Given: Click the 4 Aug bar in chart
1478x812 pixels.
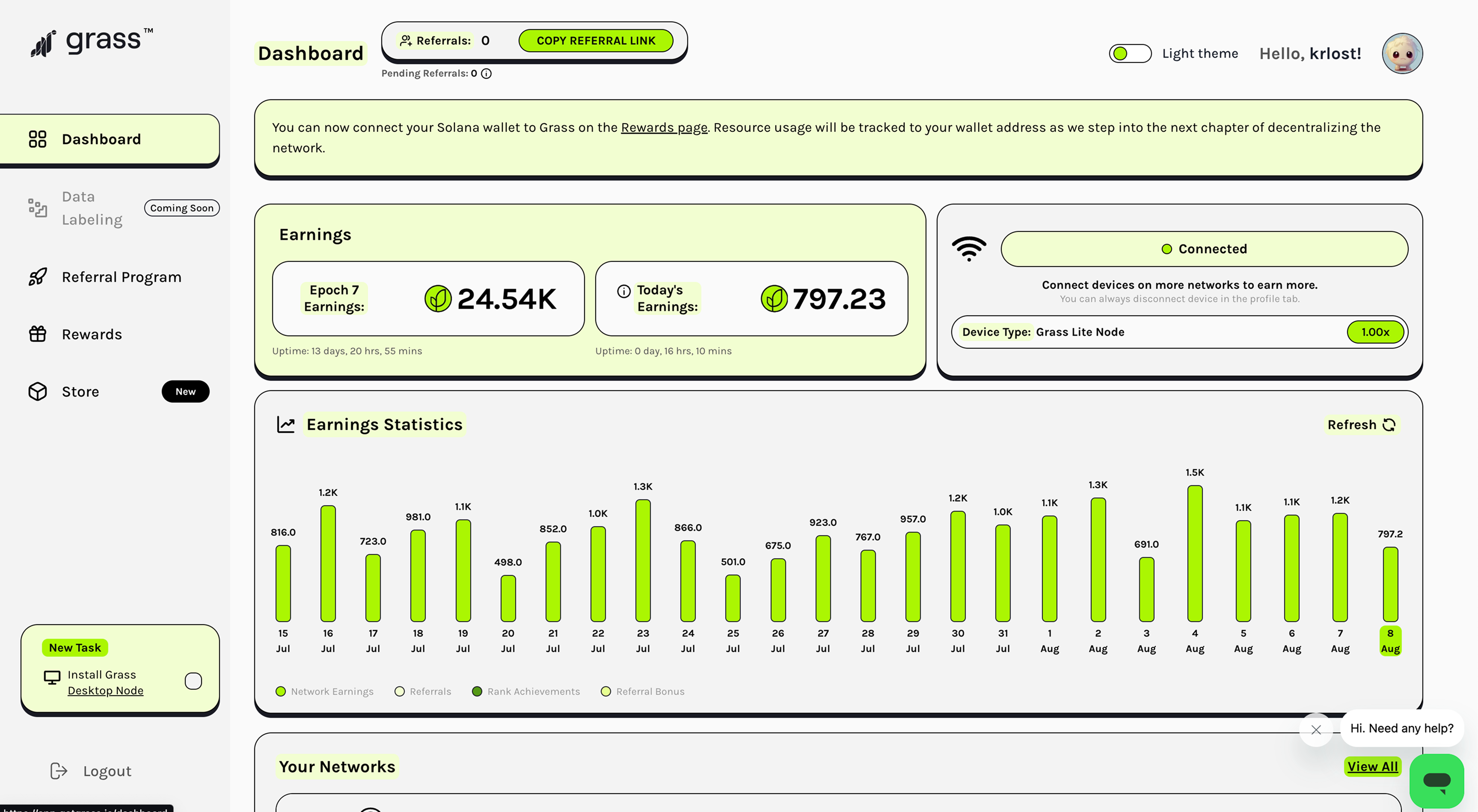Looking at the screenshot, I should pos(1195,553).
